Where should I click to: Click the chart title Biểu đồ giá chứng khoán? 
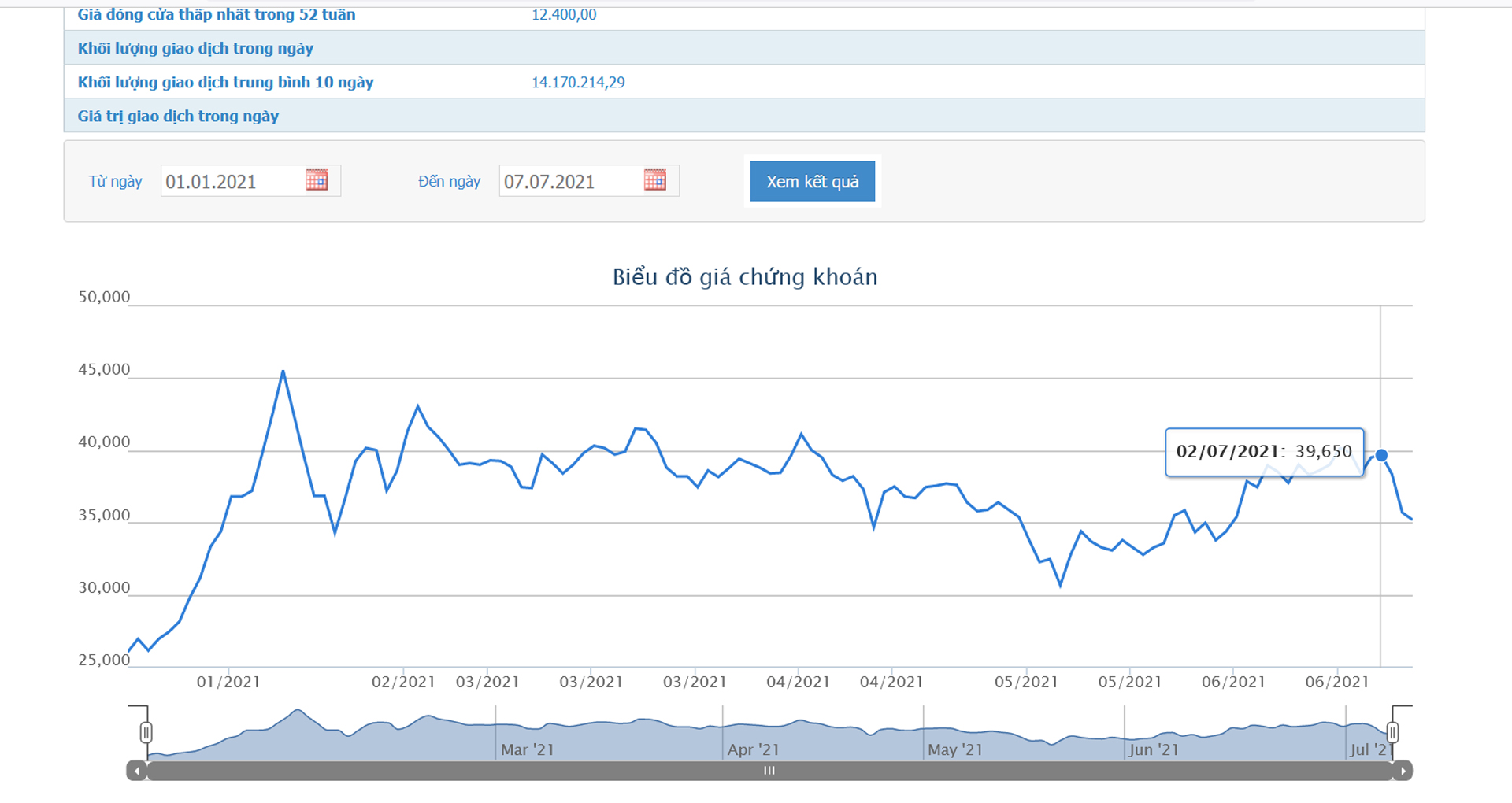[x=744, y=277]
